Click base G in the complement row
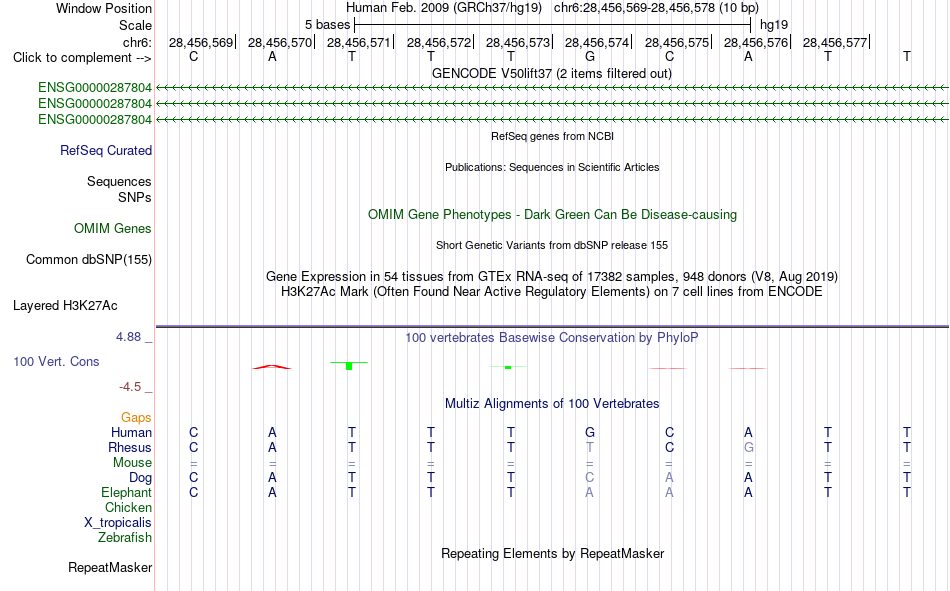 [590, 56]
